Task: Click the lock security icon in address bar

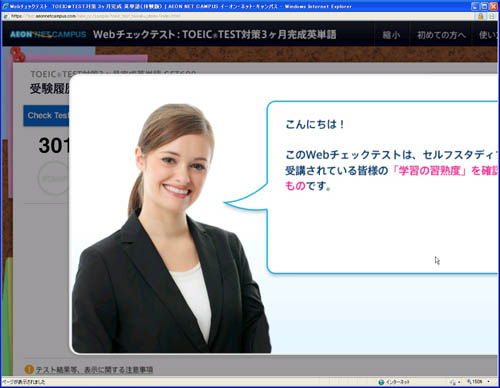Action: tap(480, 16)
